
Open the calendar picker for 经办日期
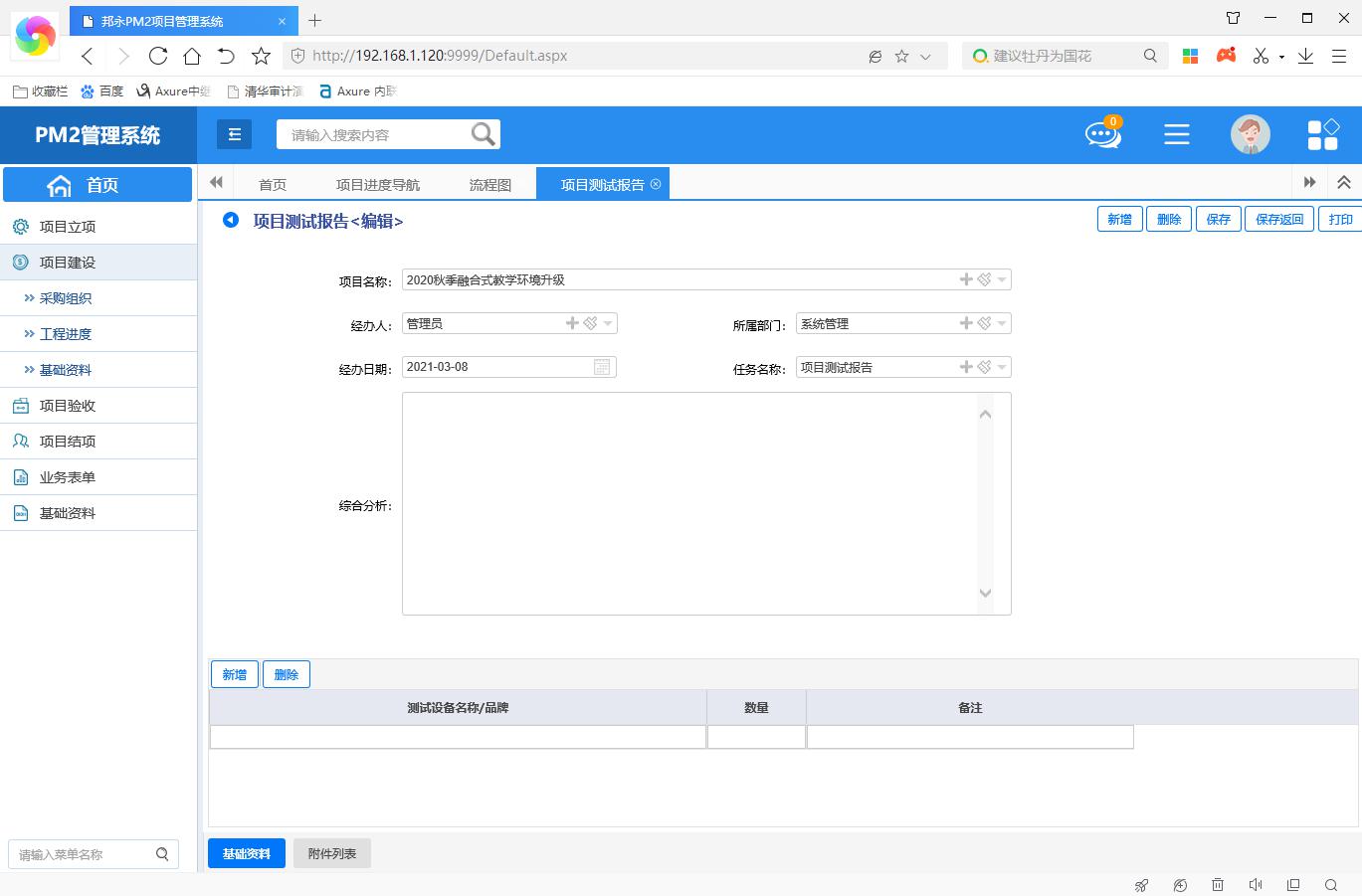coord(602,367)
